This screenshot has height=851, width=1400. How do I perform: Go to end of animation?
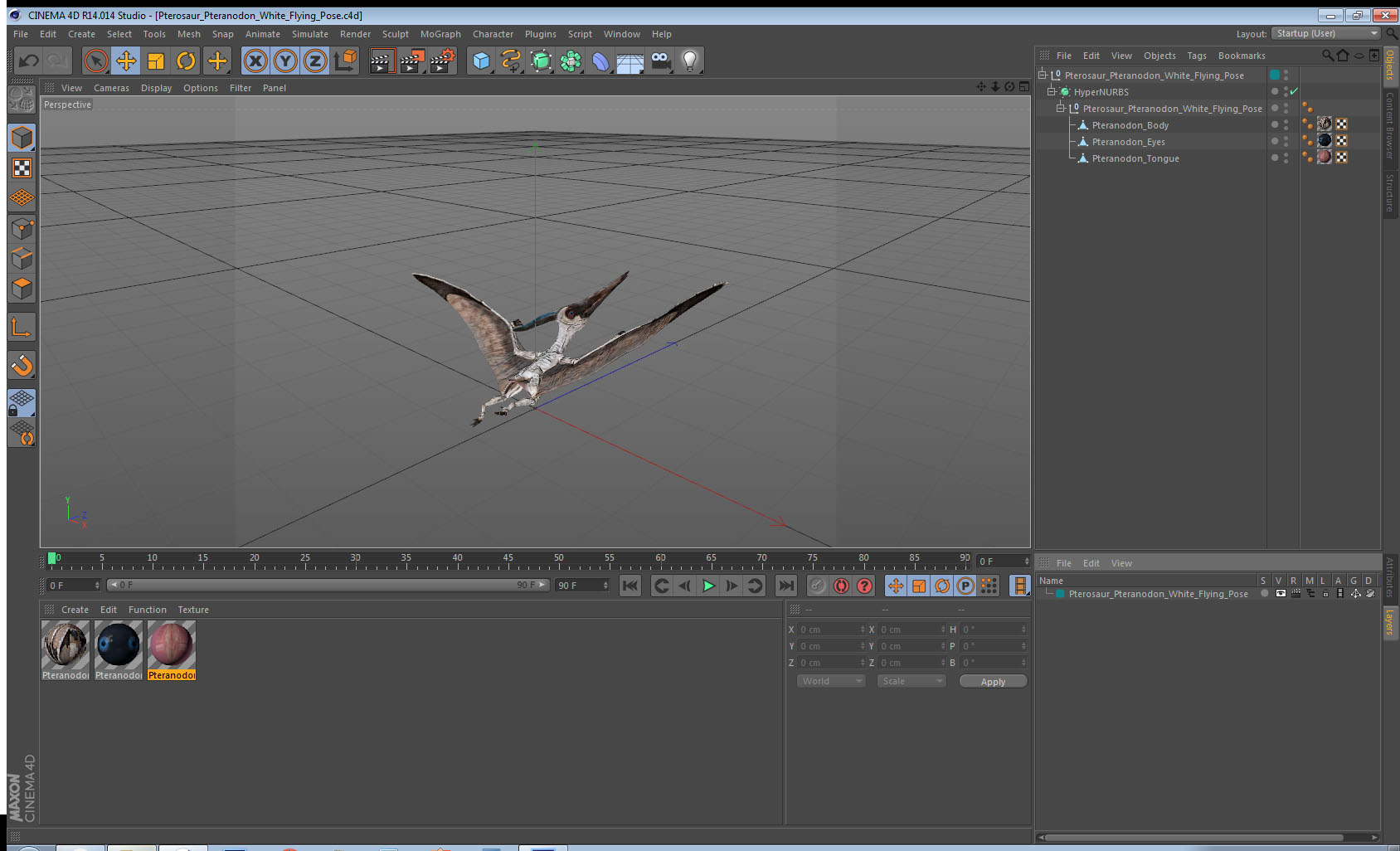[785, 586]
